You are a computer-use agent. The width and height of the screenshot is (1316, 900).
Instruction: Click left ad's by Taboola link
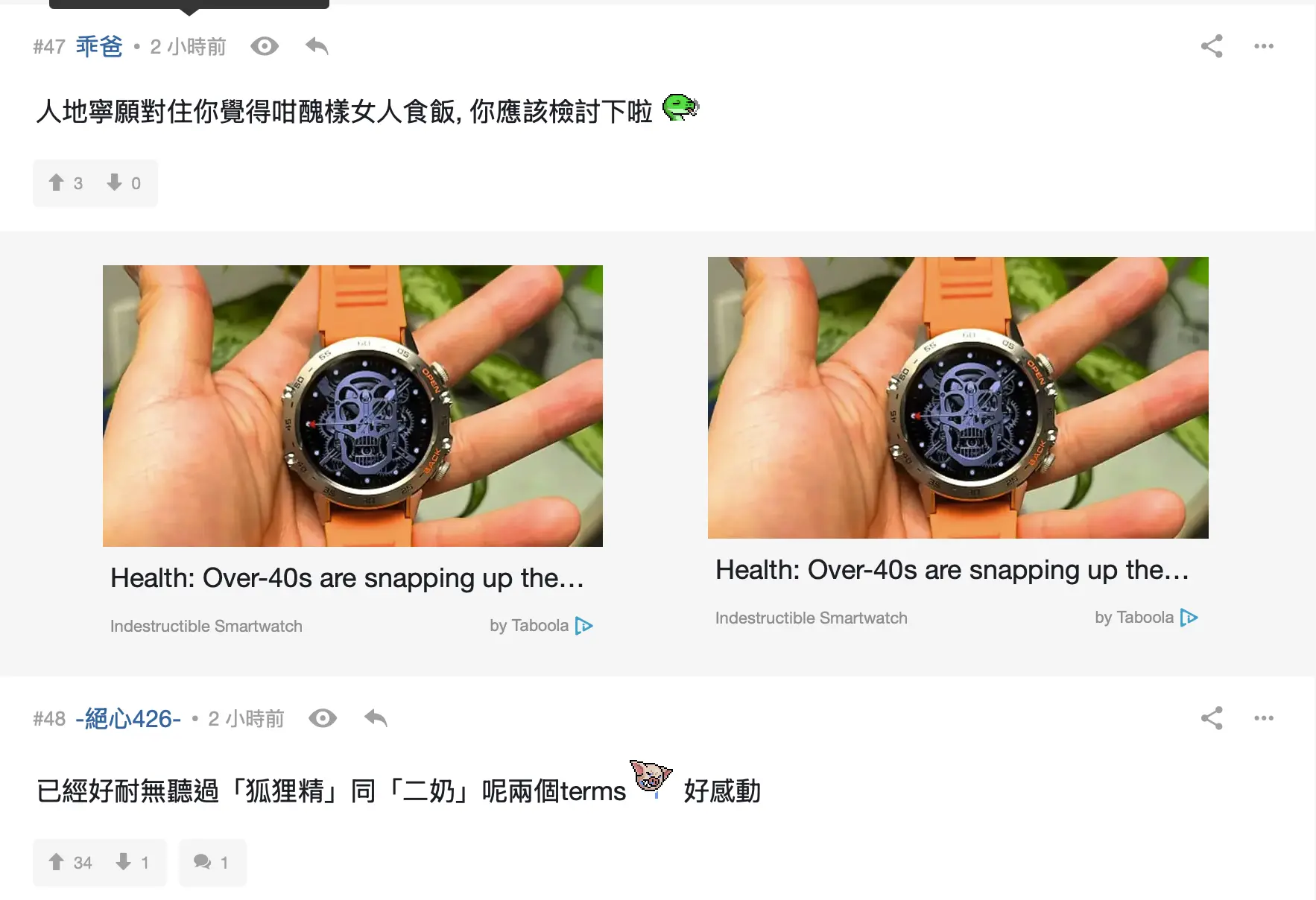(x=541, y=626)
